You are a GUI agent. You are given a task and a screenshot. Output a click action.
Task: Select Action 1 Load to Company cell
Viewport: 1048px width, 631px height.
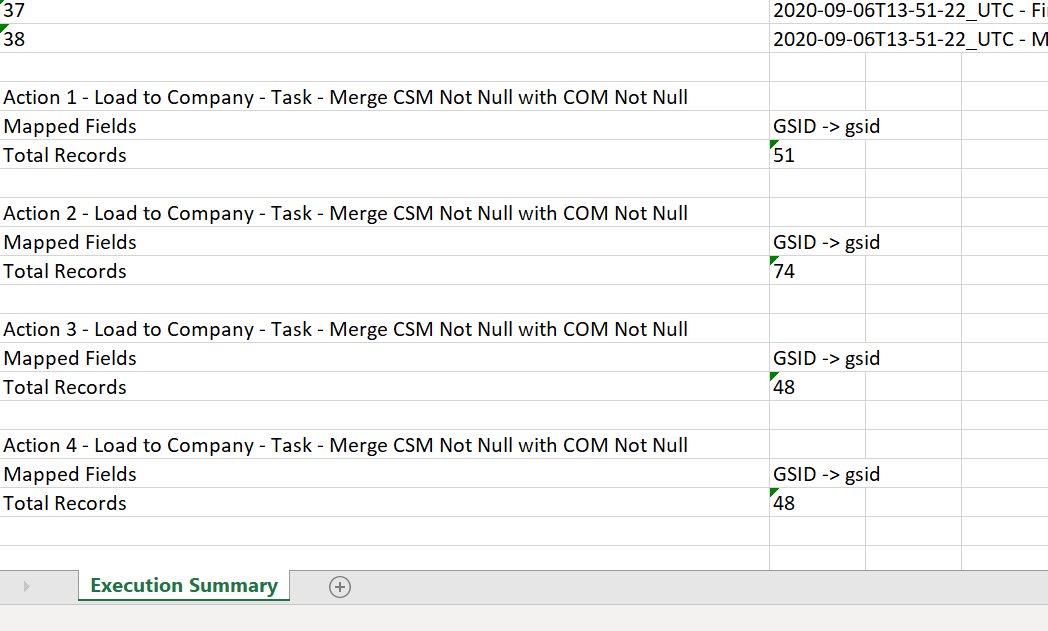[x=384, y=97]
